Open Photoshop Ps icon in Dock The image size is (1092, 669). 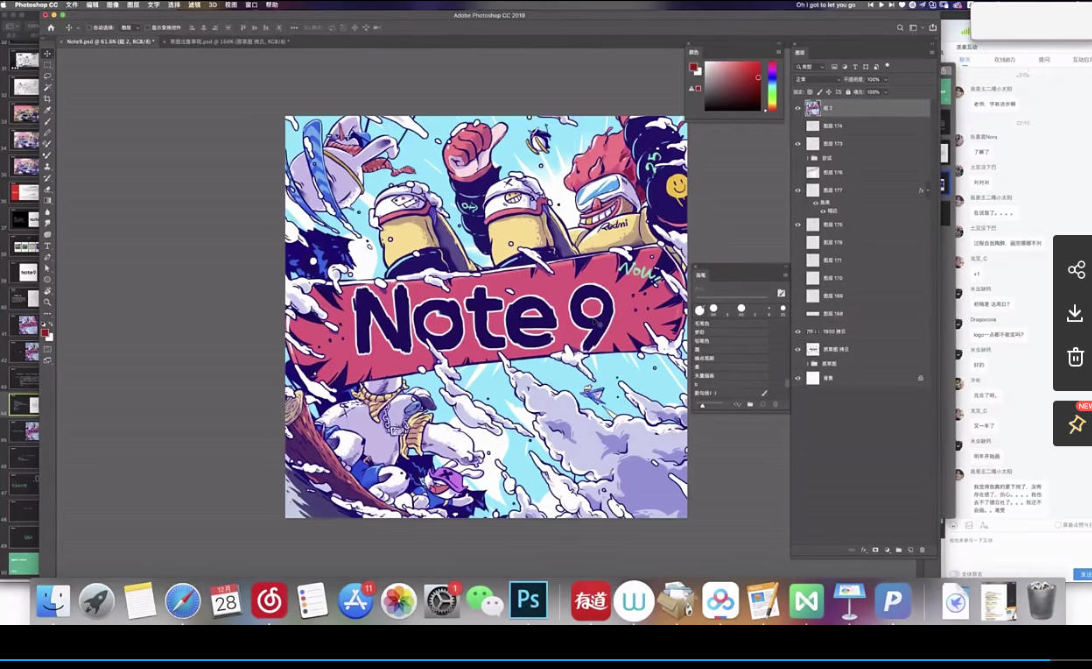[528, 600]
